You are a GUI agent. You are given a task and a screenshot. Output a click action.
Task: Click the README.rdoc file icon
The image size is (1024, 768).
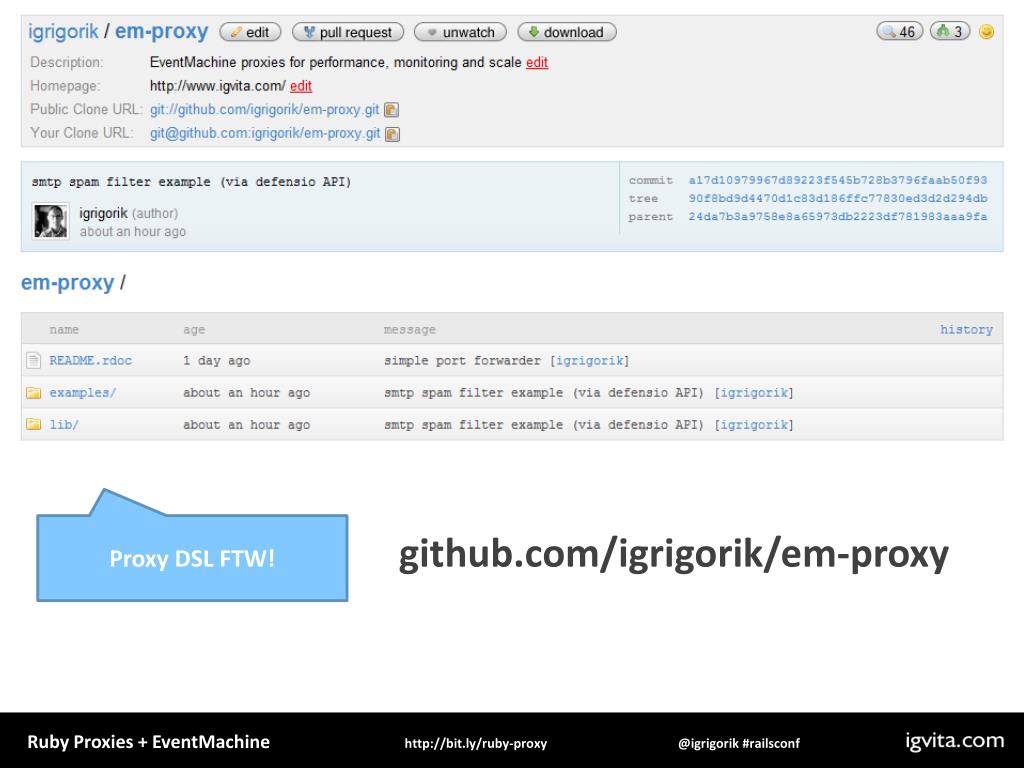(x=33, y=360)
